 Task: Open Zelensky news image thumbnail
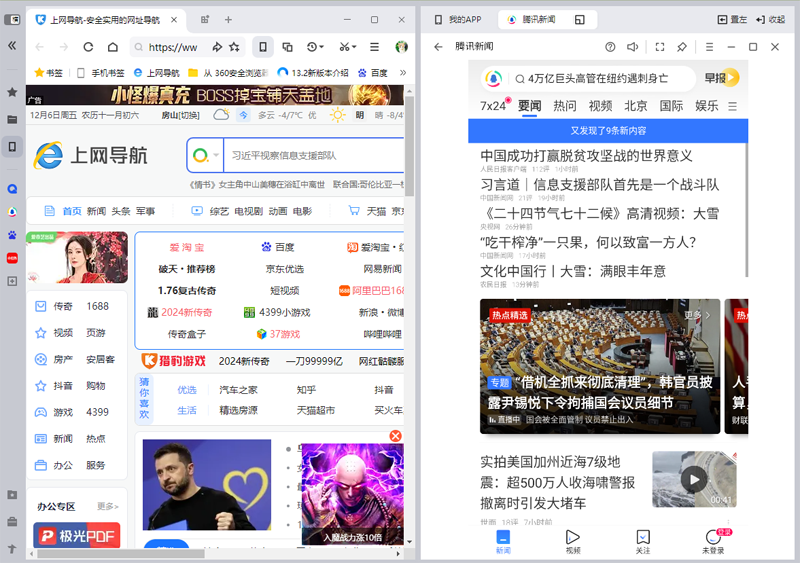pos(207,484)
